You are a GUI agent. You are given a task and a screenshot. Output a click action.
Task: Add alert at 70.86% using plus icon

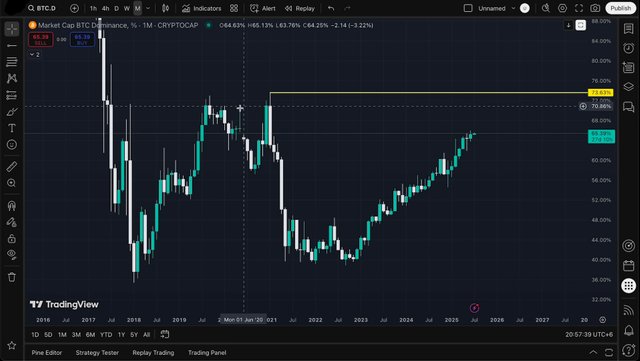pyautogui.click(x=583, y=106)
